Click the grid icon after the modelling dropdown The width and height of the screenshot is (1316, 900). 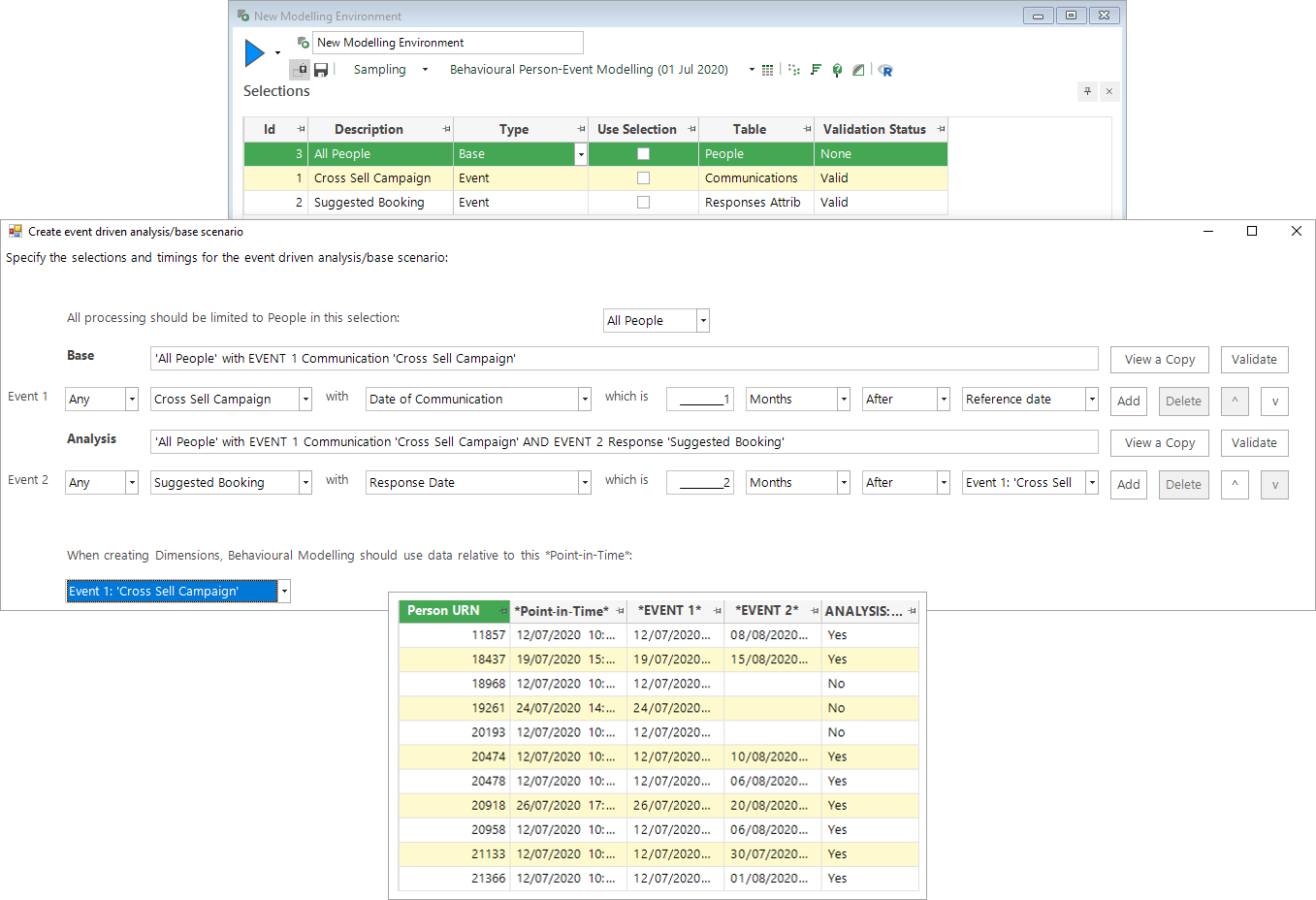click(768, 70)
